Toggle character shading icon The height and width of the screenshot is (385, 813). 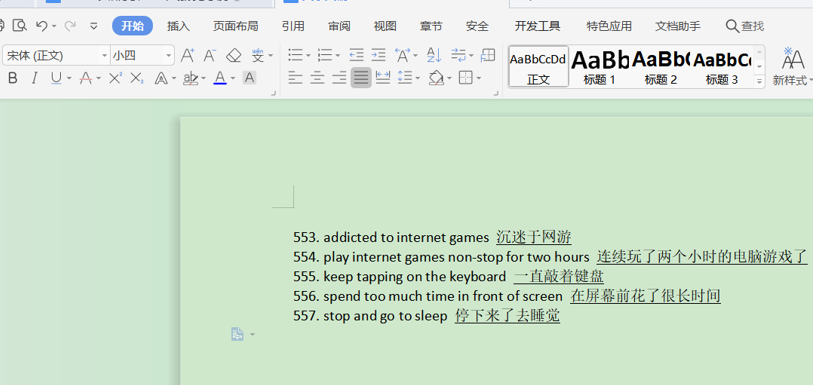[249, 78]
